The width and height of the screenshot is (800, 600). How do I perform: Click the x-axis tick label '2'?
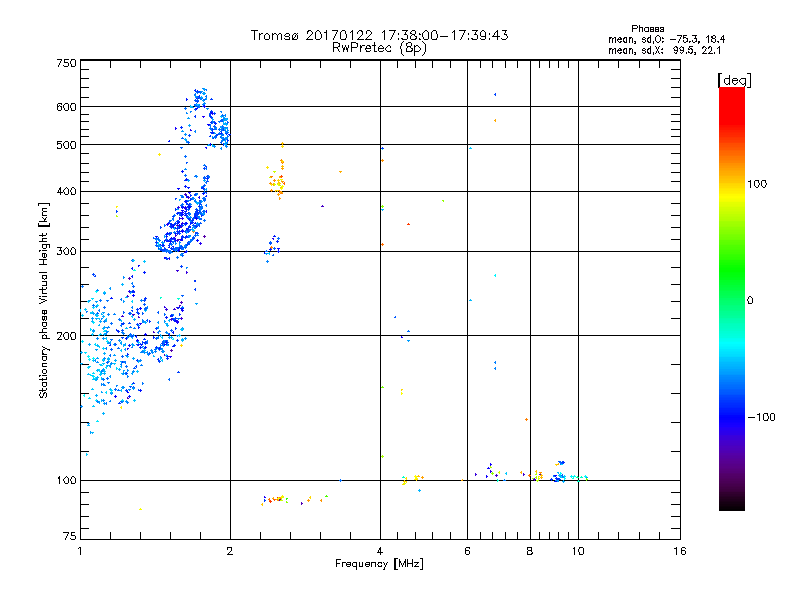pyautogui.click(x=230, y=551)
